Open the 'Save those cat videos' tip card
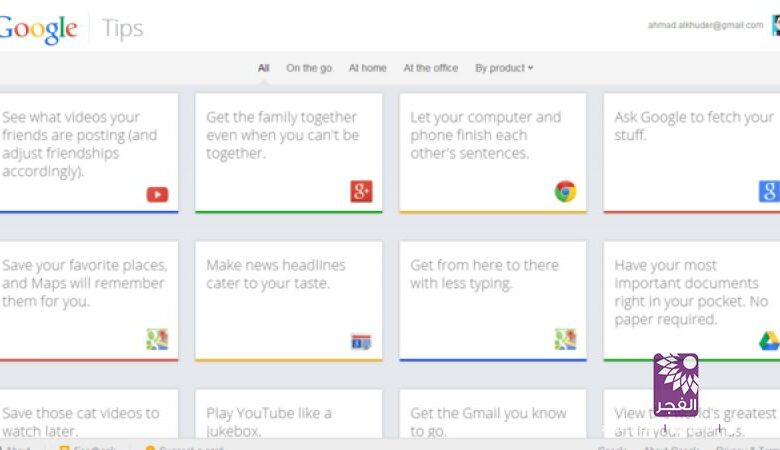 click(x=85, y=418)
